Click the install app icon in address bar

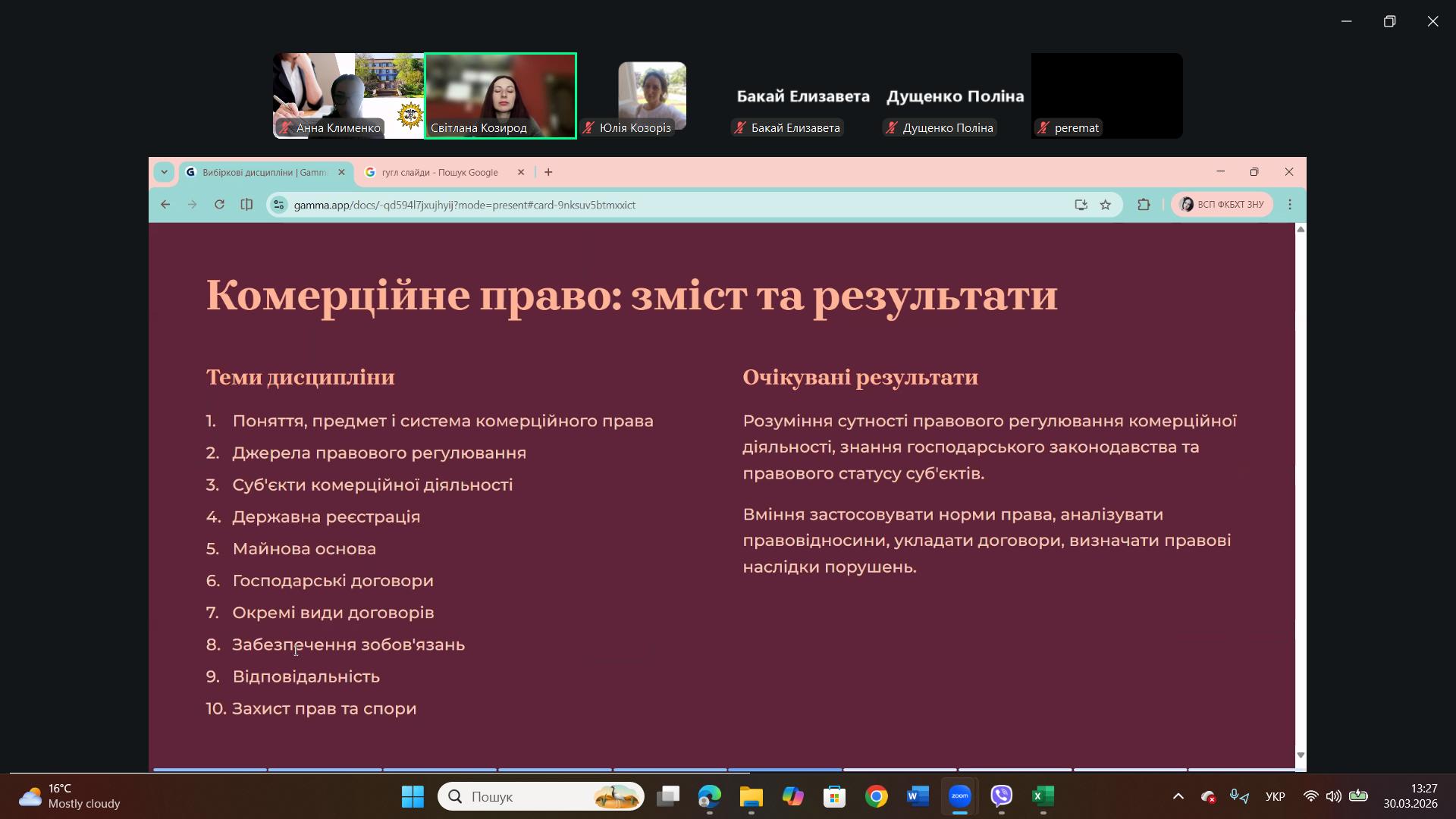pos(1081,205)
